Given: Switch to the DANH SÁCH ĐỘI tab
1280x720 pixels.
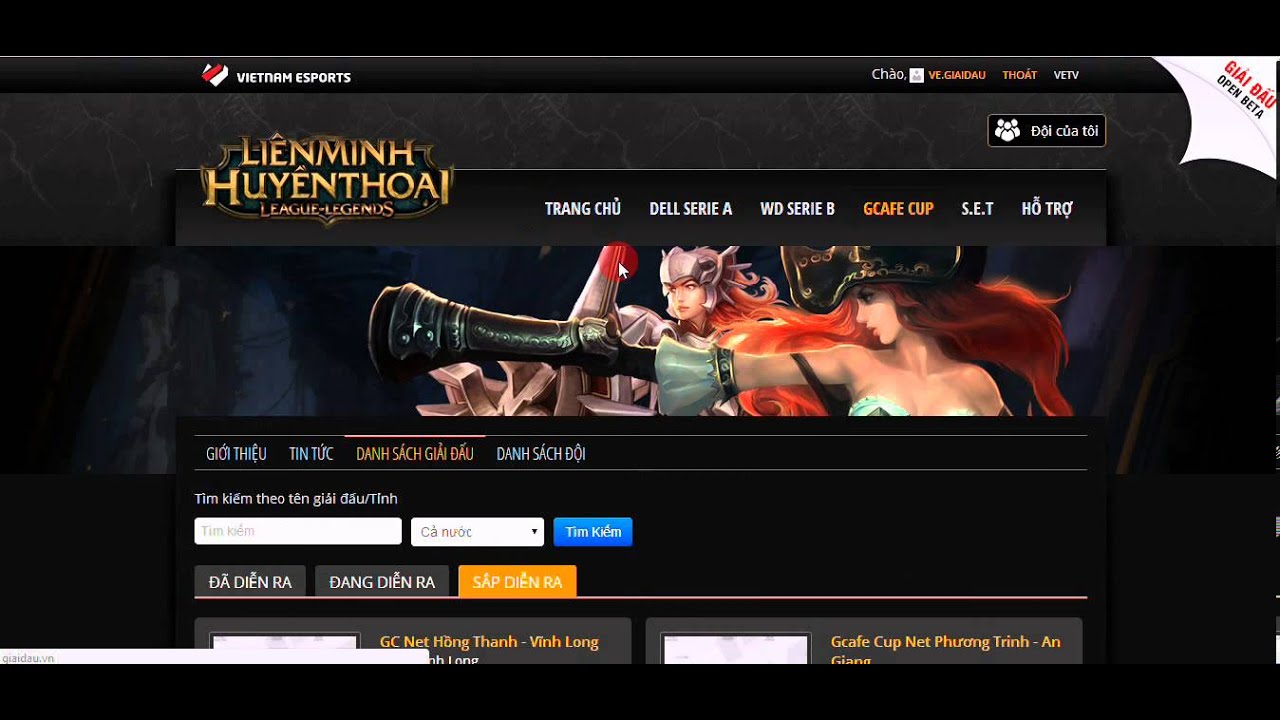Looking at the screenshot, I should click(541, 454).
